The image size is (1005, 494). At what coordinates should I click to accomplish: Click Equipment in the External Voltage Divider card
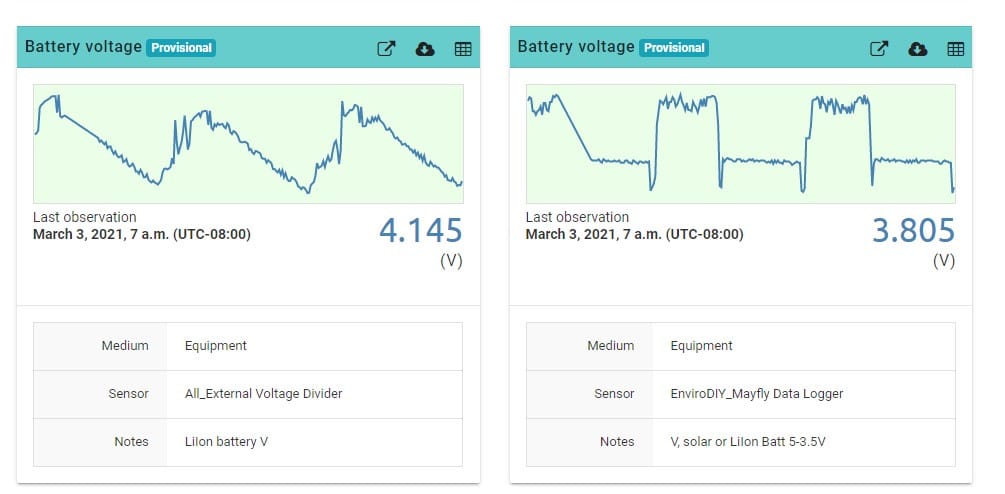click(215, 346)
